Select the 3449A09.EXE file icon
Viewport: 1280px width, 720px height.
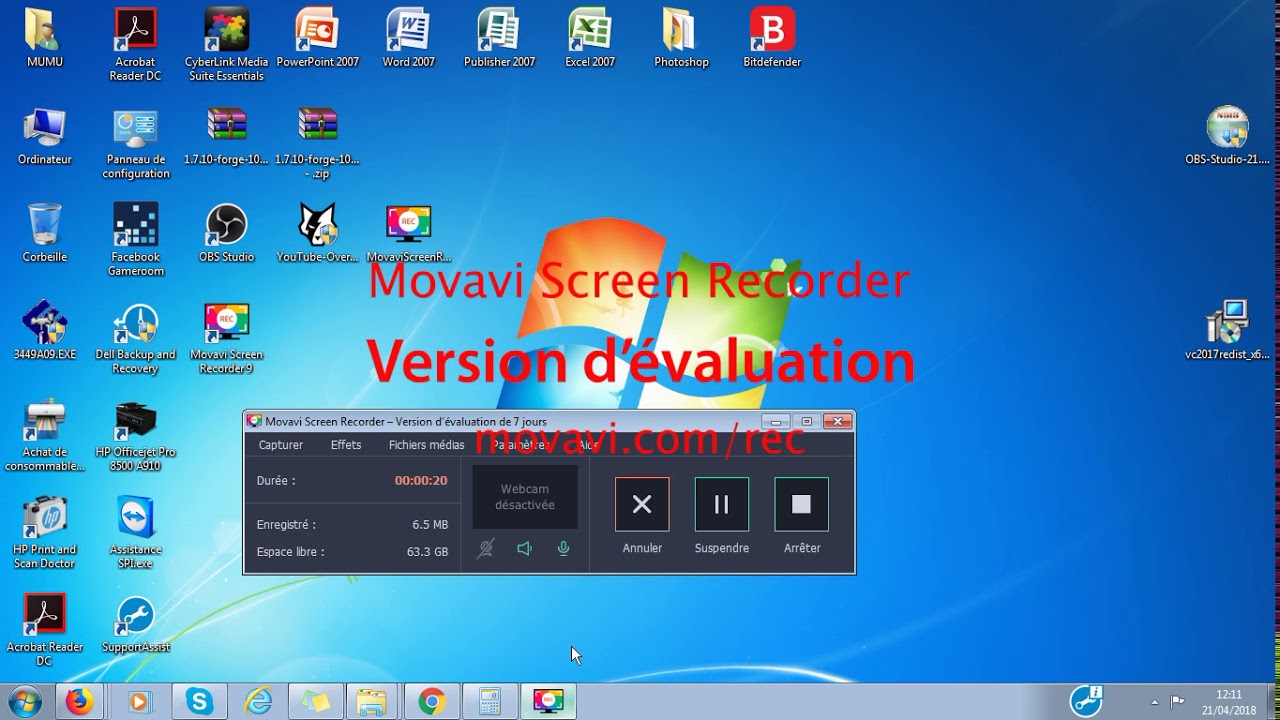(x=45, y=330)
